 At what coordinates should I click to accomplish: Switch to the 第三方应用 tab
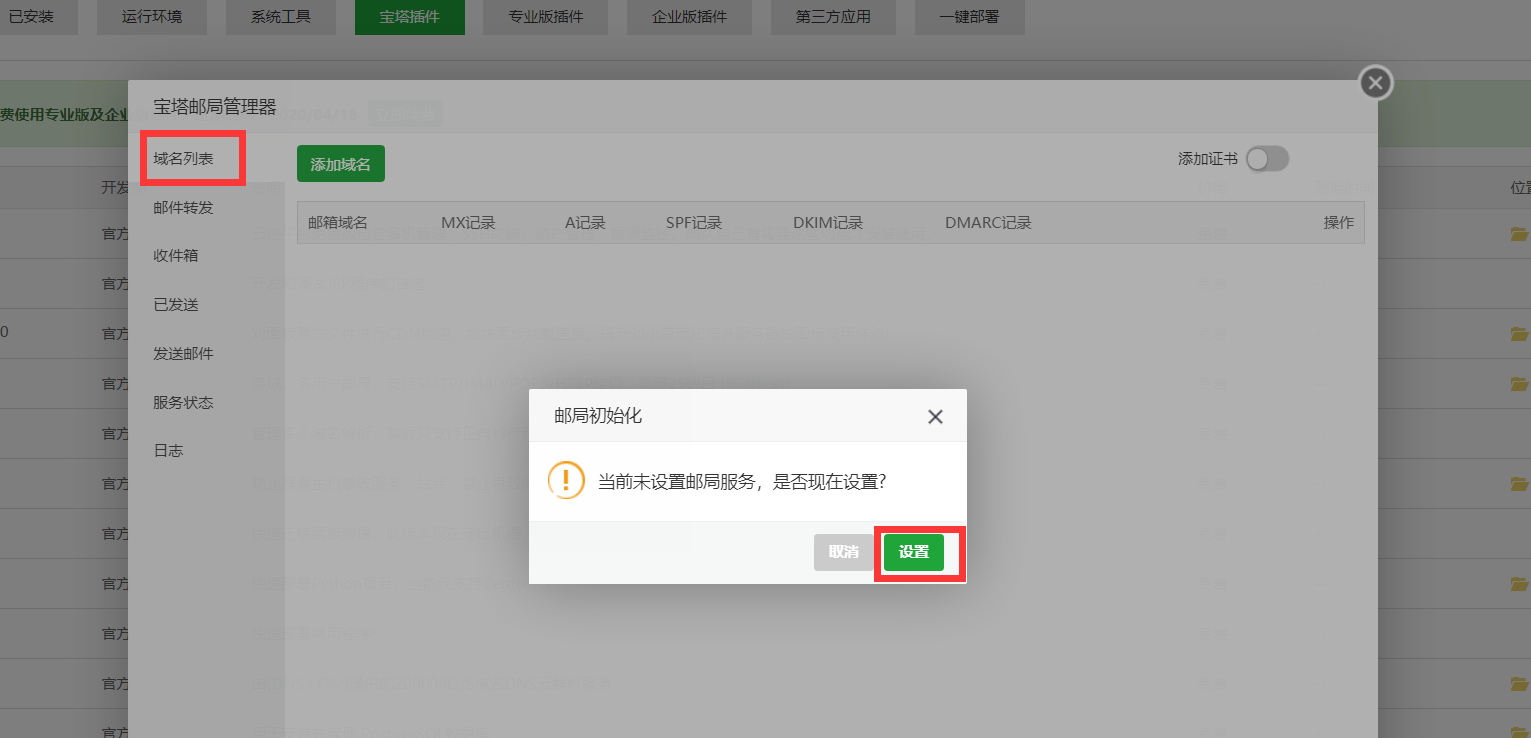click(833, 17)
